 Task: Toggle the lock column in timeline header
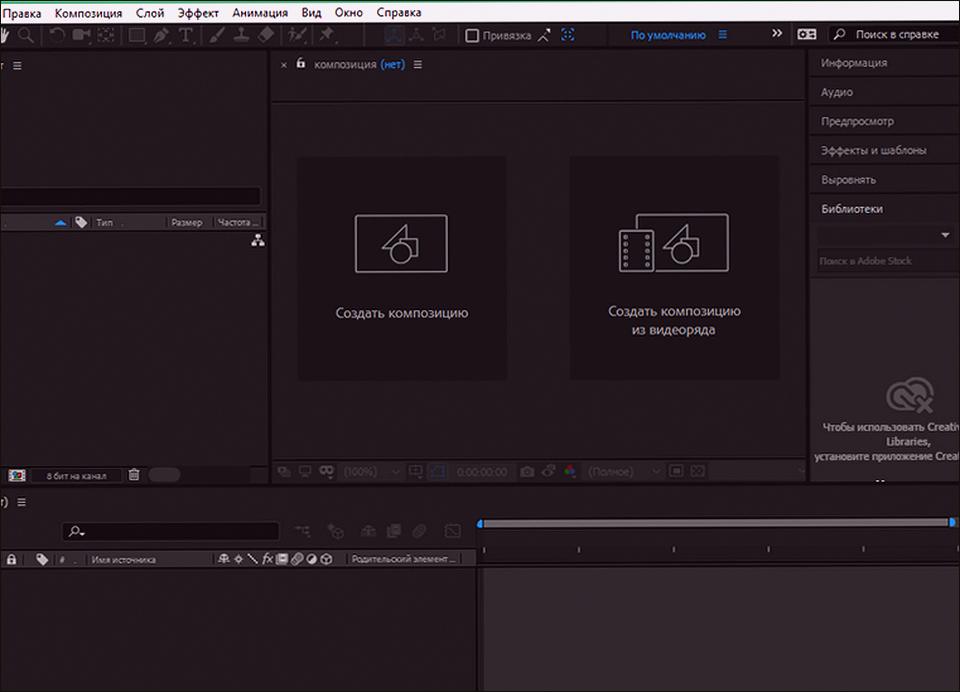click(x=12, y=559)
